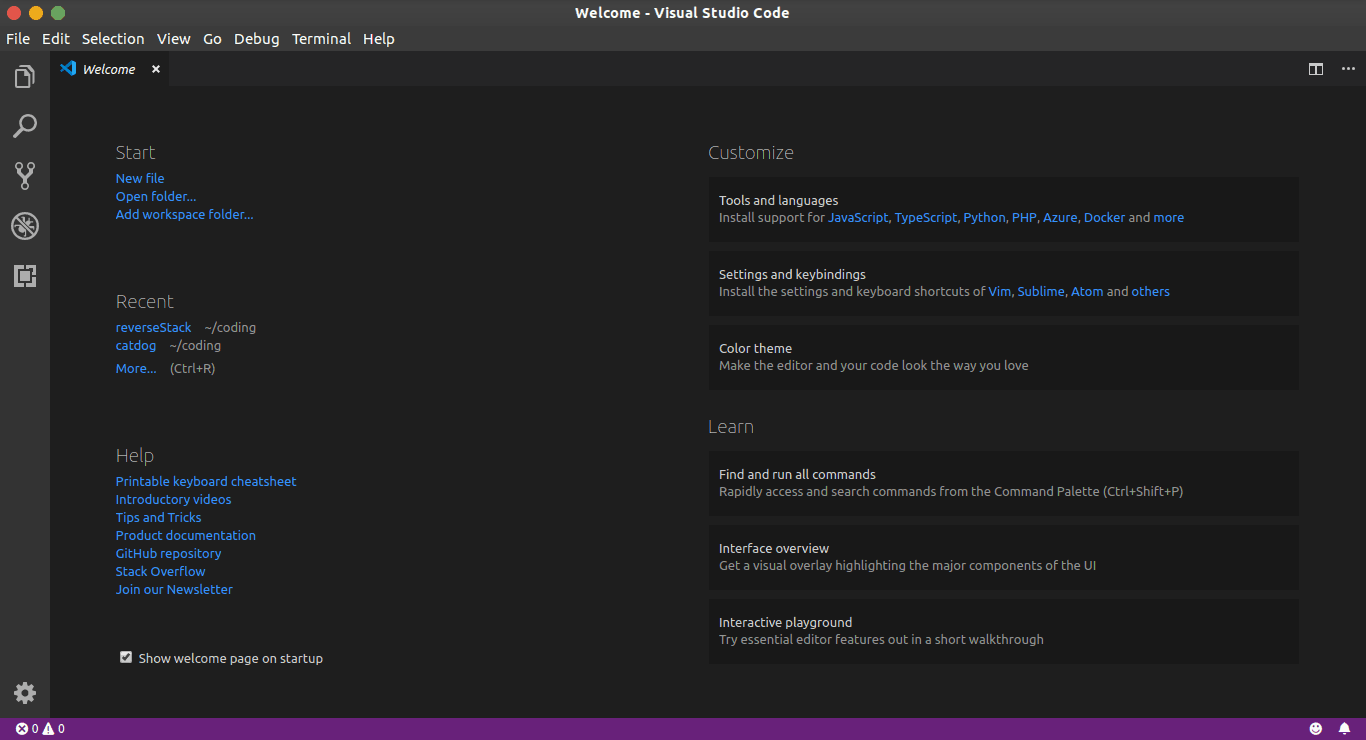Uncheck Show welcome page on startup

pos(126,657)
